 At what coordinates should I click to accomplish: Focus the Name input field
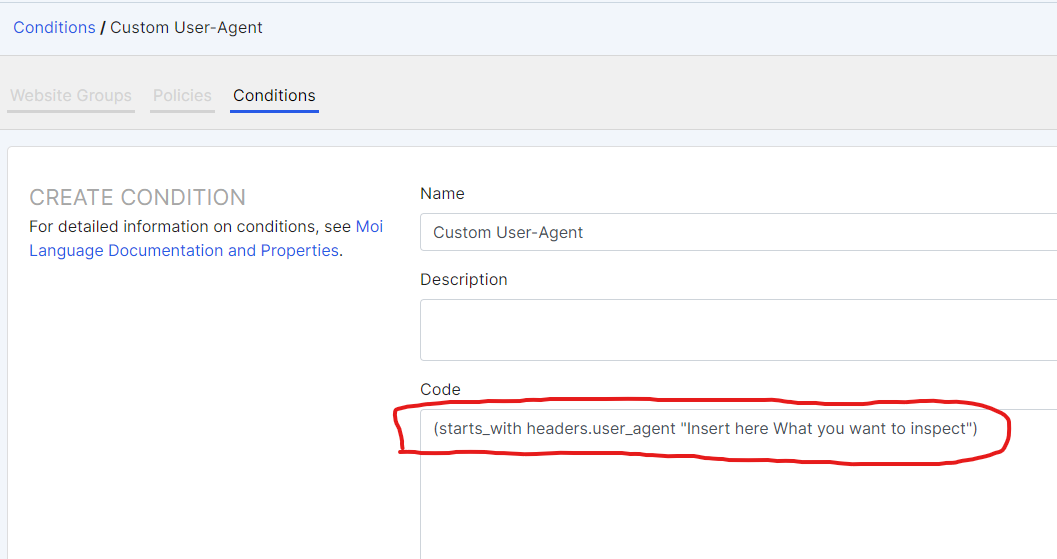738,232
